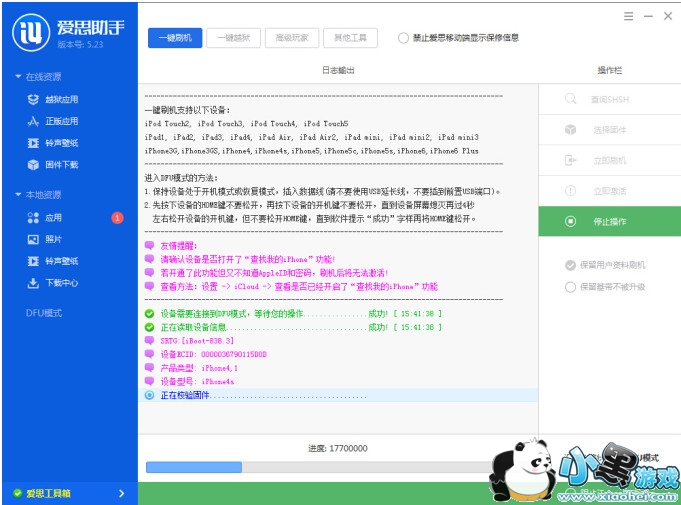Click the green check on 设备需要连接到DFU模式 row
Screen dimensions: 681x505
(x=149, y=314)
